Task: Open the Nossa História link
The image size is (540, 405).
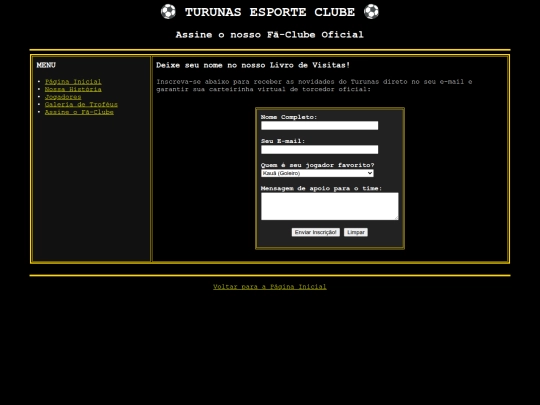Action: [73, 89]
